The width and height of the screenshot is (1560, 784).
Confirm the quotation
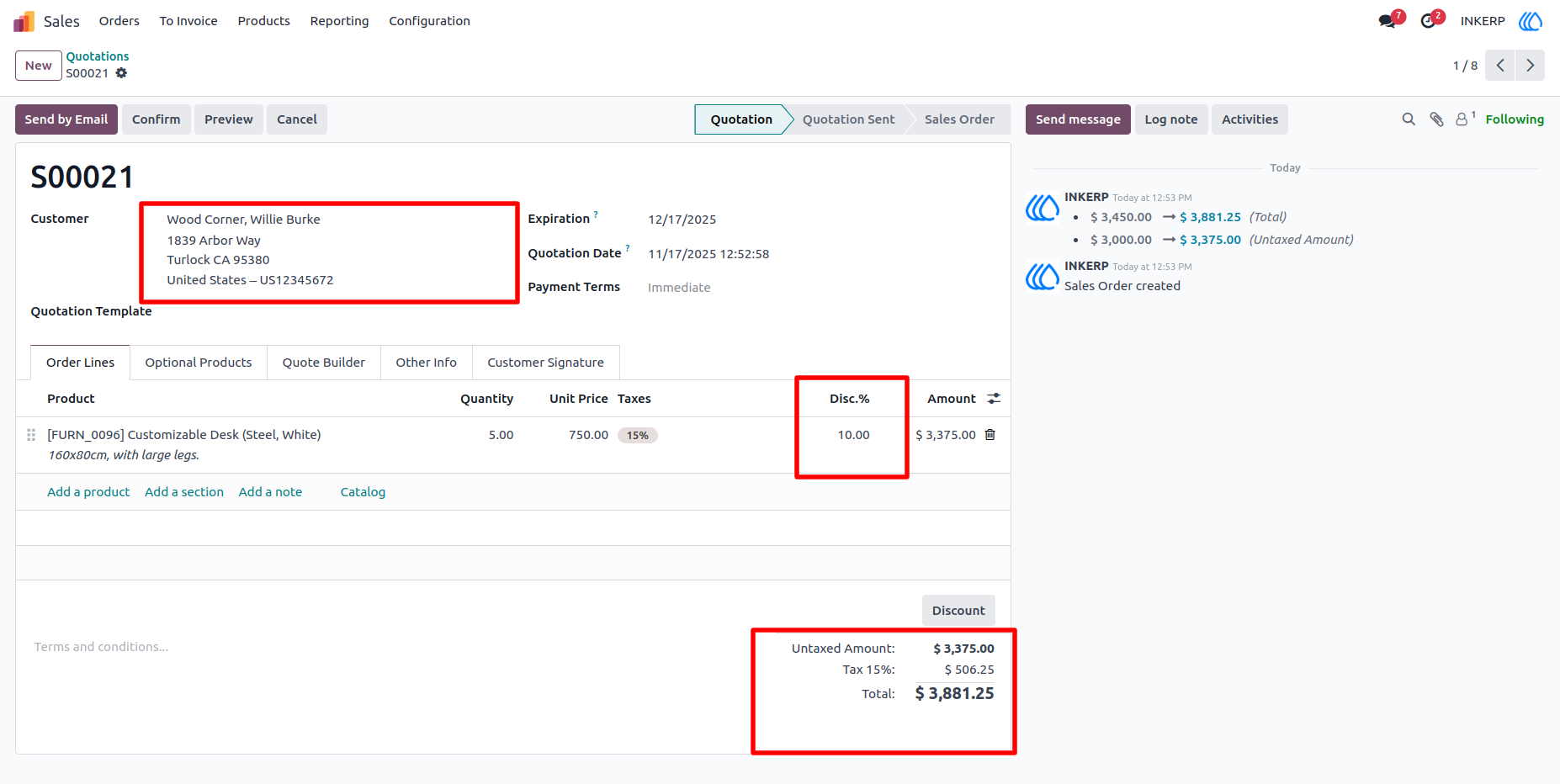157,119
